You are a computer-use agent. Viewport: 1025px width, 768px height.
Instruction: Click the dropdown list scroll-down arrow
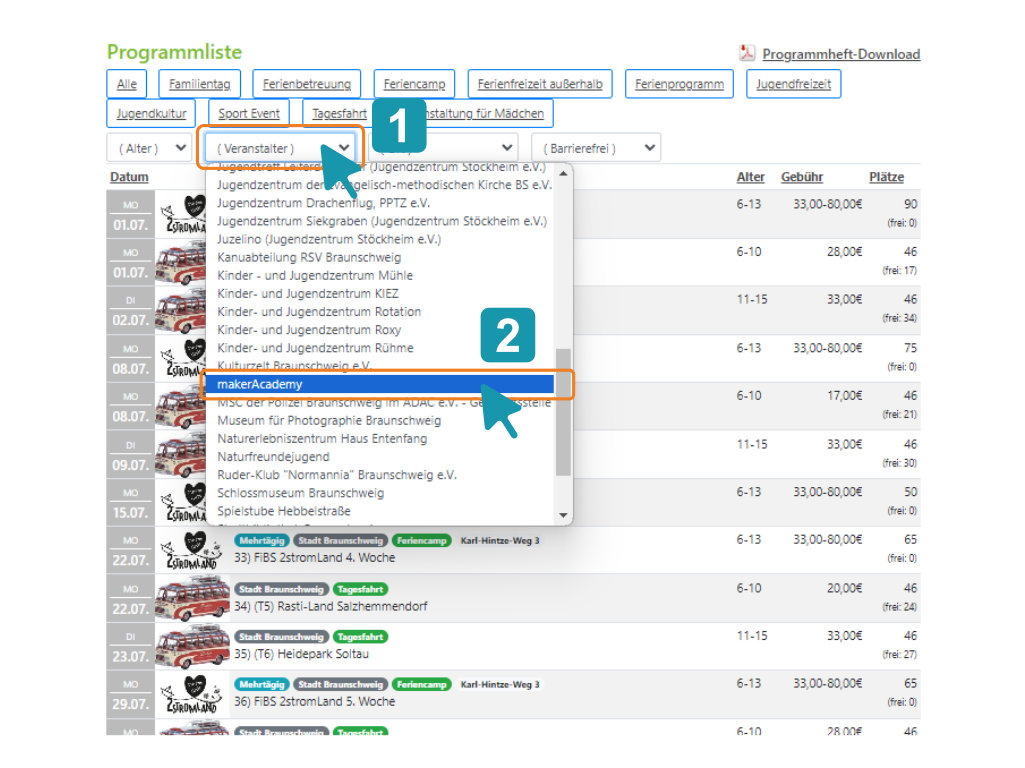[563, 515]
